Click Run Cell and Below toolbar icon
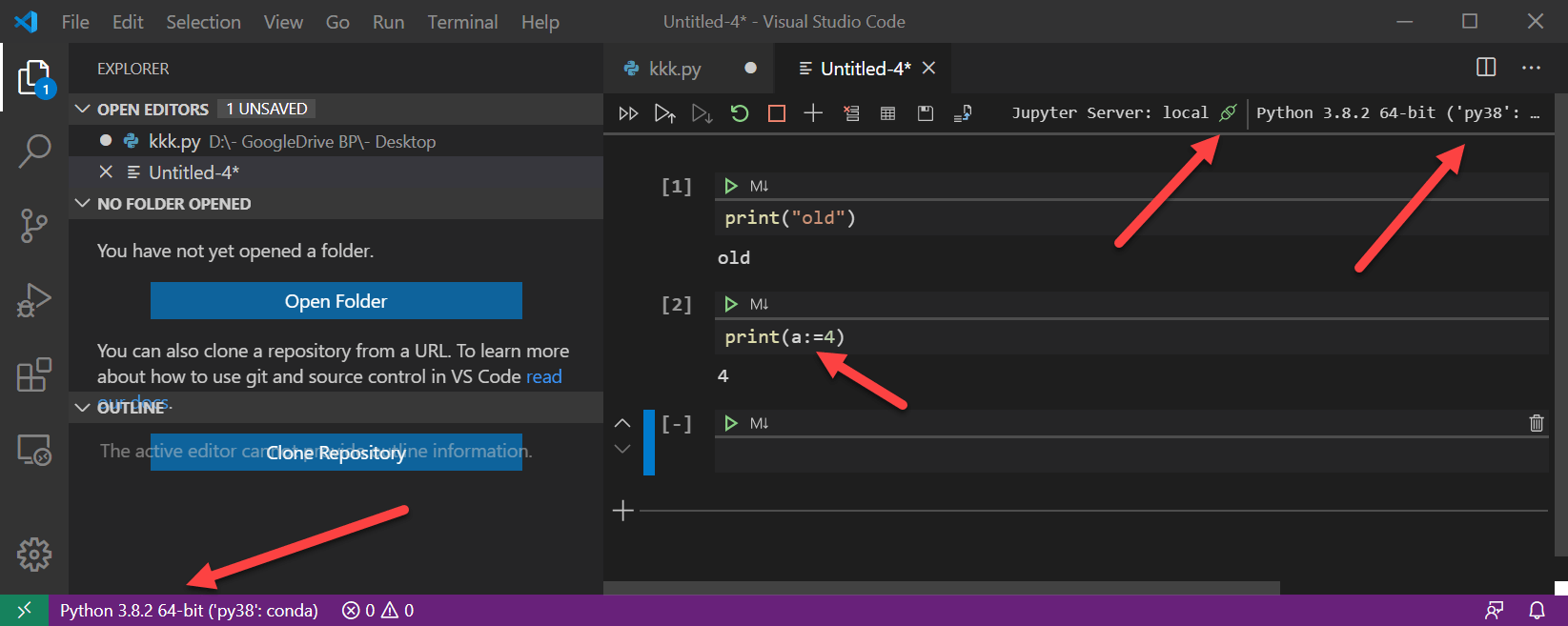1568x626 pixels. 702,113
